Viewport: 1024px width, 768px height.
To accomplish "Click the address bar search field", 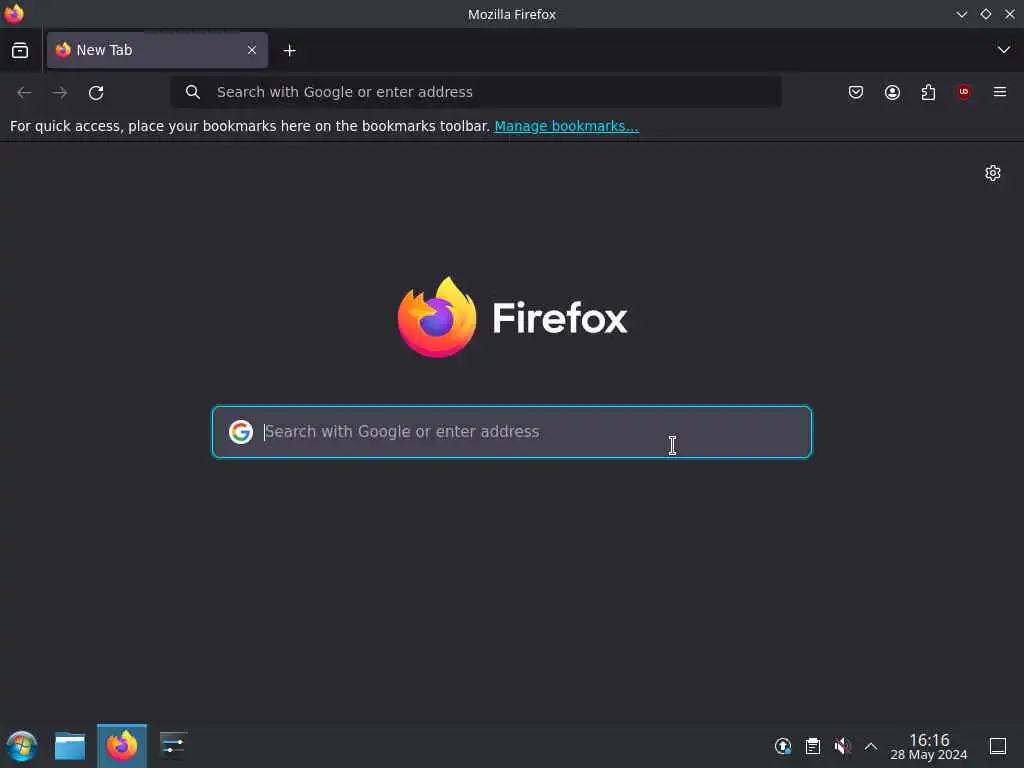I will point(475,92).
